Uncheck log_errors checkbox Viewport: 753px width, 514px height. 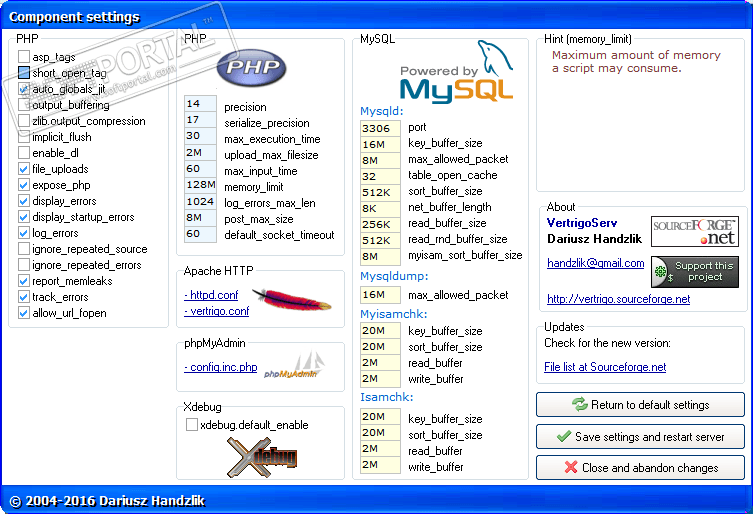click(x=24, y=233)
